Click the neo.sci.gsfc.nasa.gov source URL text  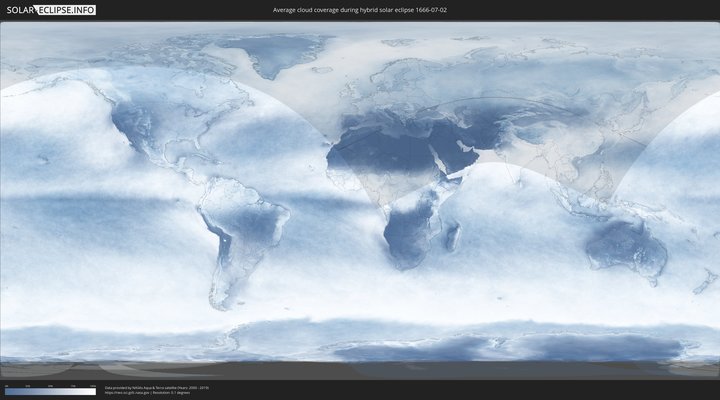click(x=127, y=393)
